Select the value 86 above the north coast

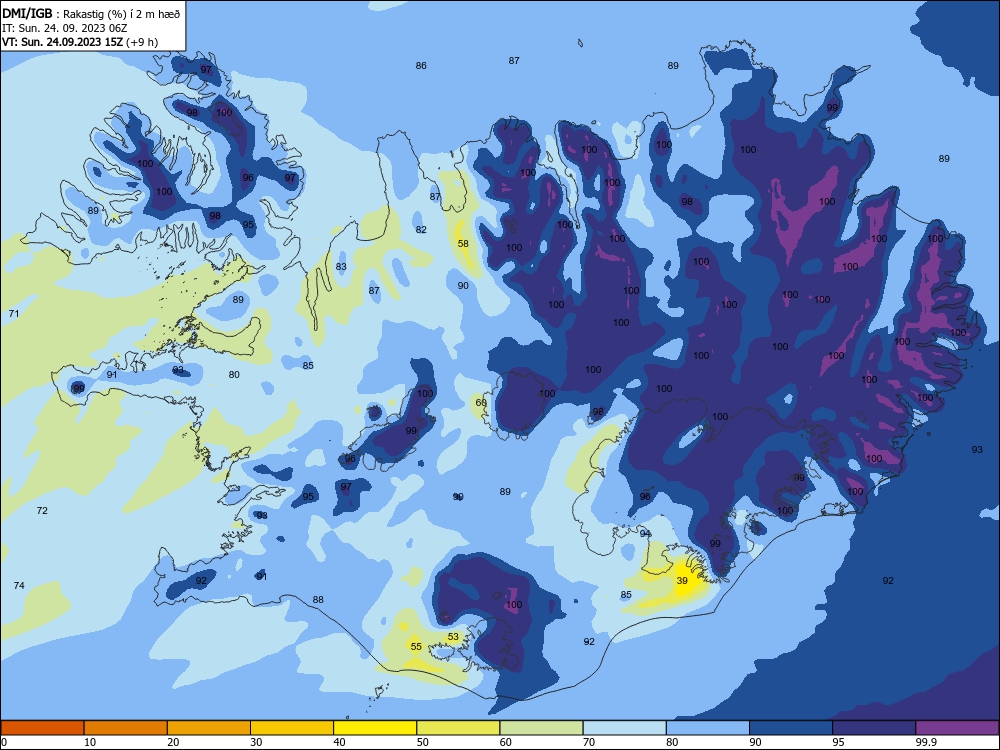point(421,65)
